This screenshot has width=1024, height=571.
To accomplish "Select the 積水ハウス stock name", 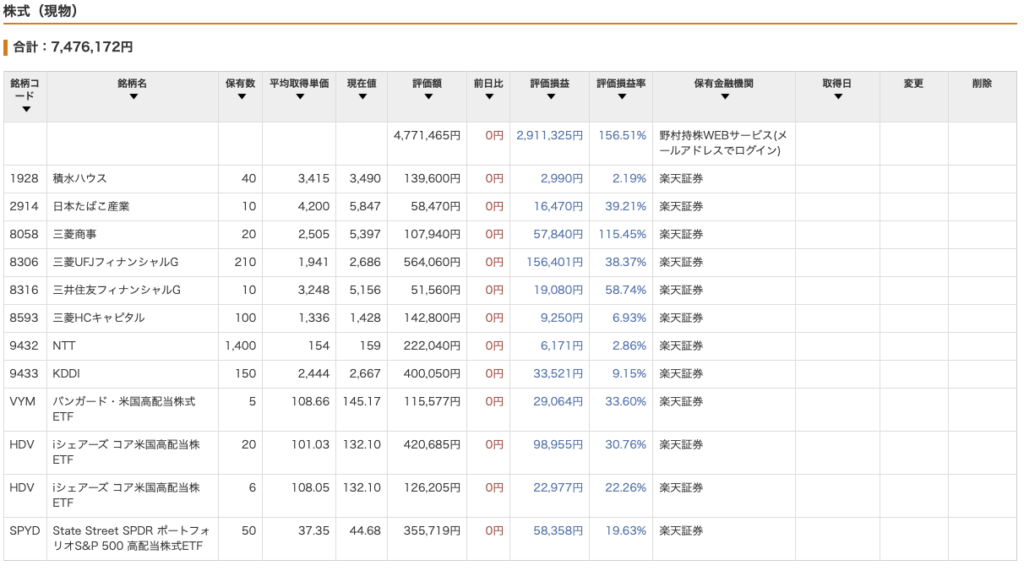I will 80,178.
